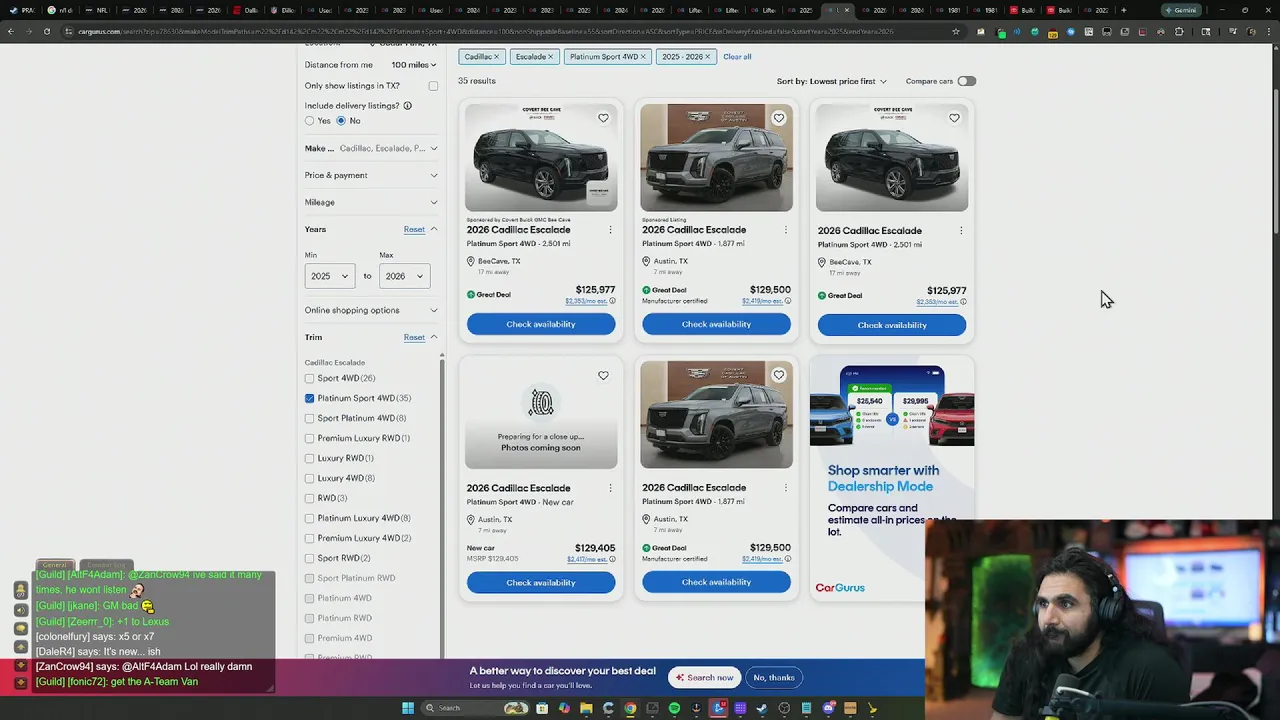Clear all active filters
This screenshot has height=720, width=1280.
pyautogui.click(x=737, y=57)
